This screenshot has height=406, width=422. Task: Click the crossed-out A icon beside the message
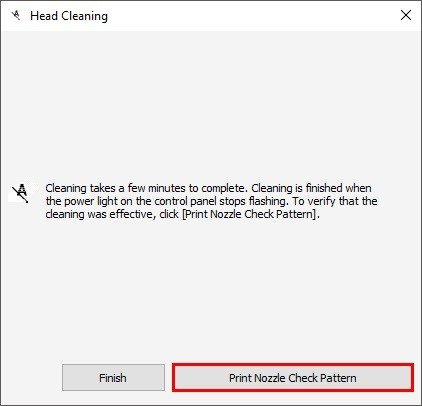click(x=21, y=193)
